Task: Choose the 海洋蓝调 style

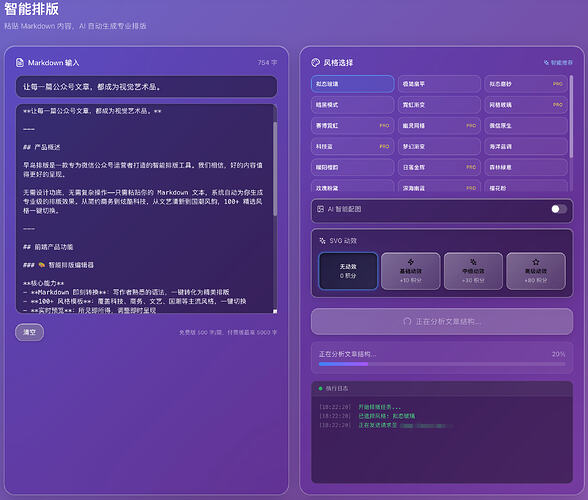Action: pyautogui.click(x=526, y=147)
